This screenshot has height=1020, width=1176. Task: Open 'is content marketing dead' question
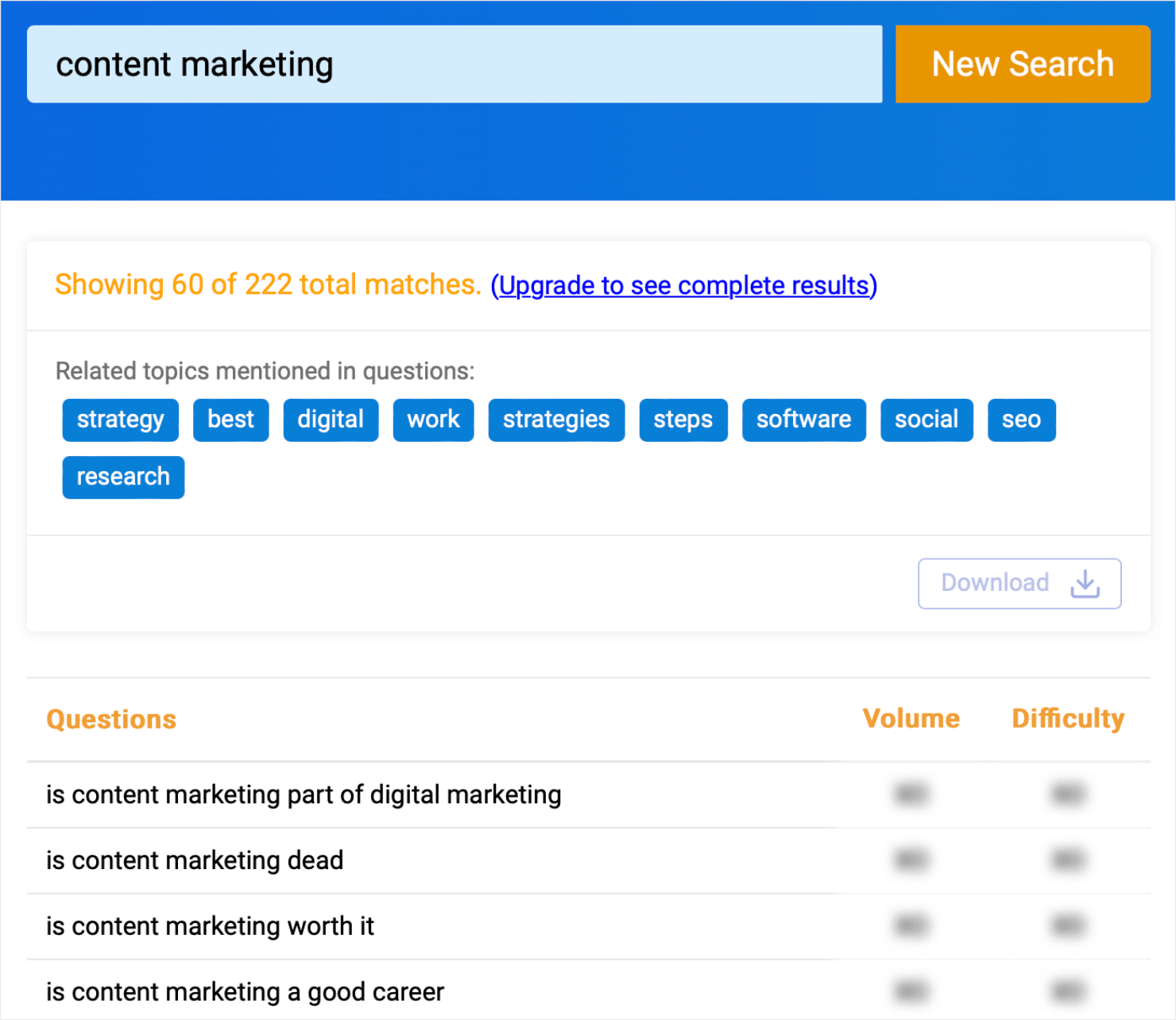coord(194,860)
